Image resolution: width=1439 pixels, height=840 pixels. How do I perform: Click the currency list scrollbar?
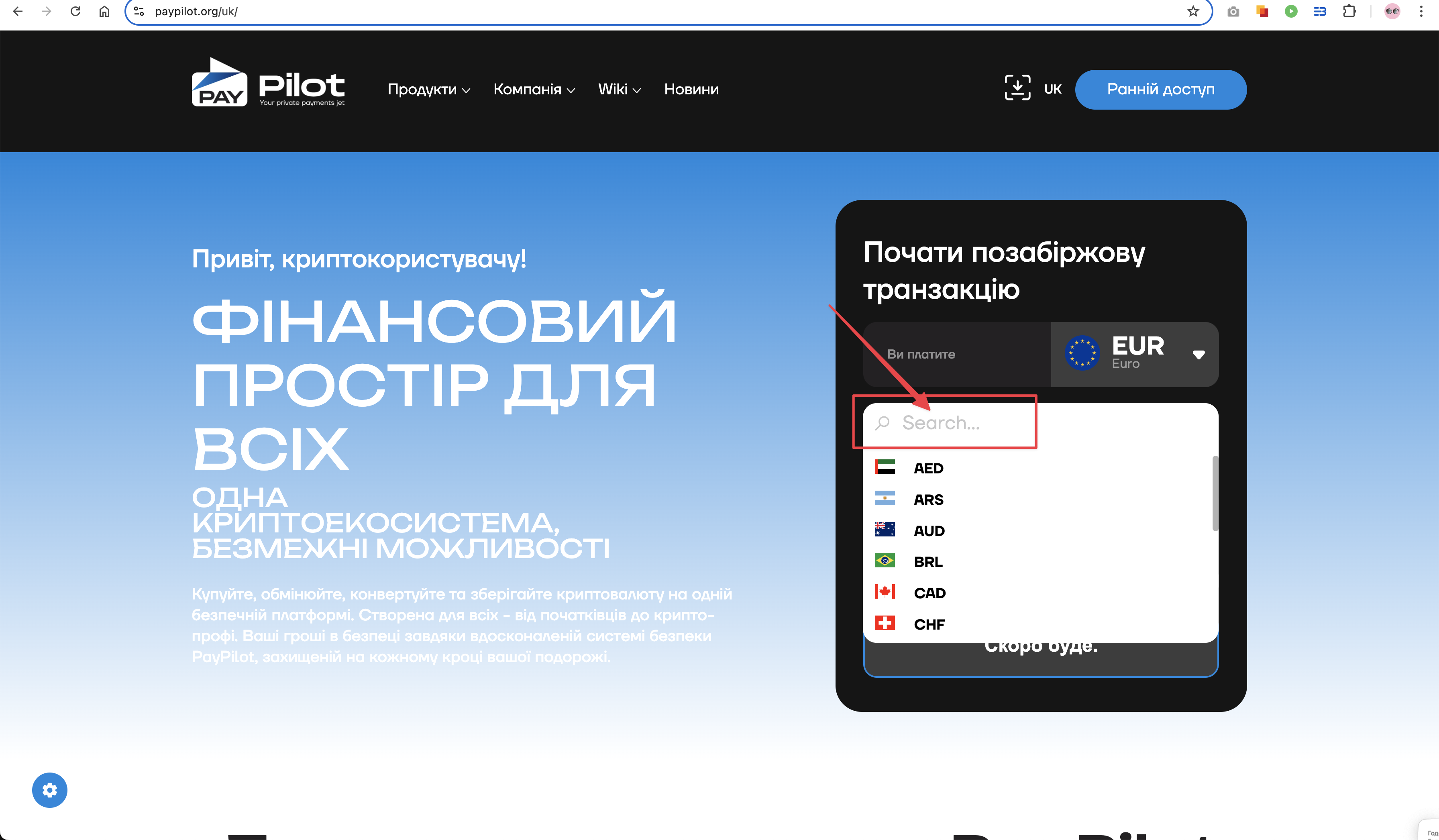pos(1215,493)
